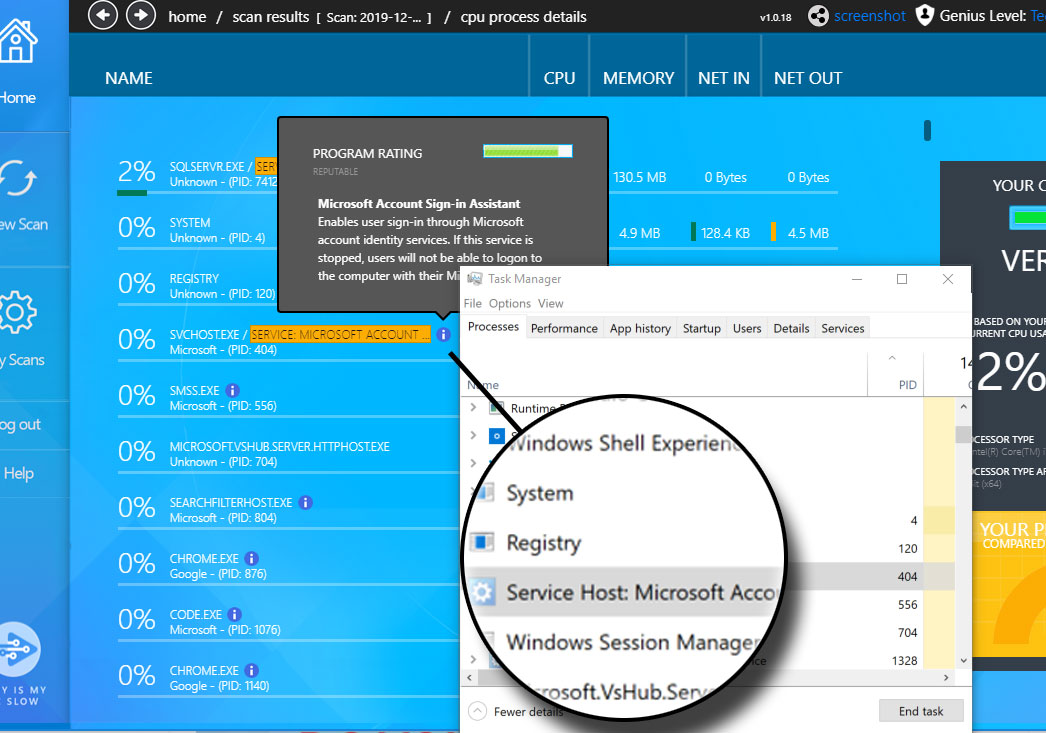Switch to the Users tab
This screenshot has height=733, width=1046.
(x=747, y=328)
